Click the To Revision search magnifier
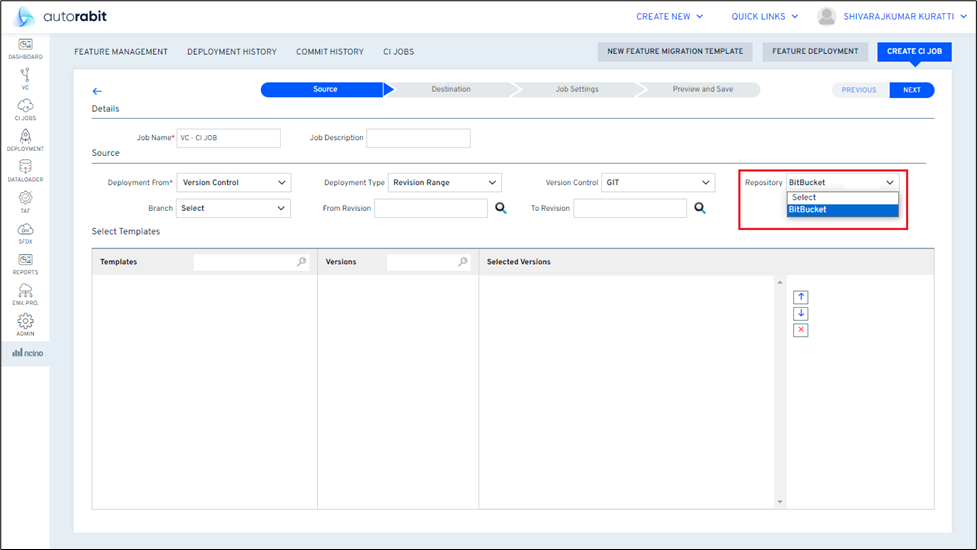The height and width of the screenshot is (550, 977). [x=700, y=208]
